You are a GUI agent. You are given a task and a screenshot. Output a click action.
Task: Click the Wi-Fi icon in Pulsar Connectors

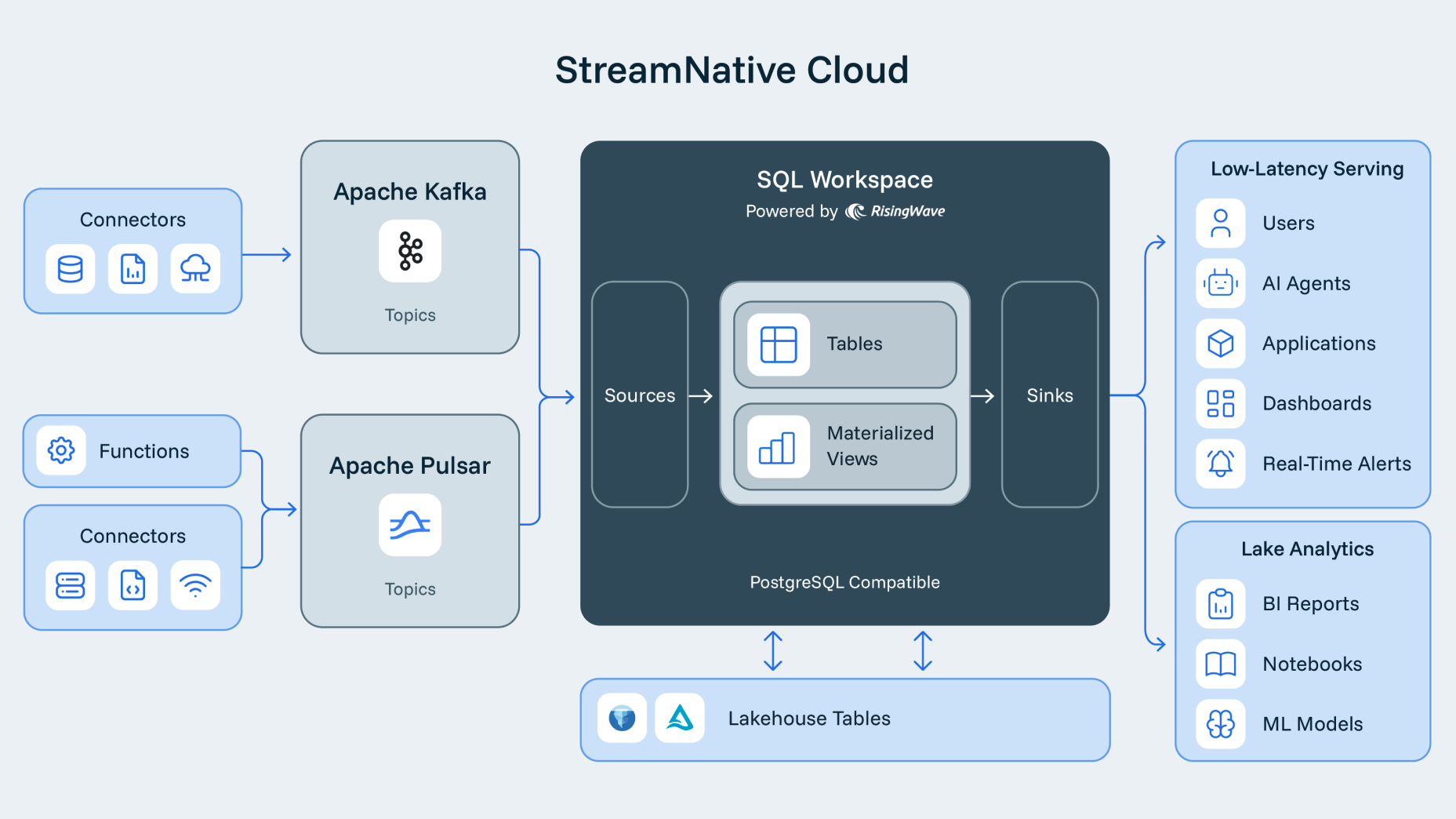point(195,585)
